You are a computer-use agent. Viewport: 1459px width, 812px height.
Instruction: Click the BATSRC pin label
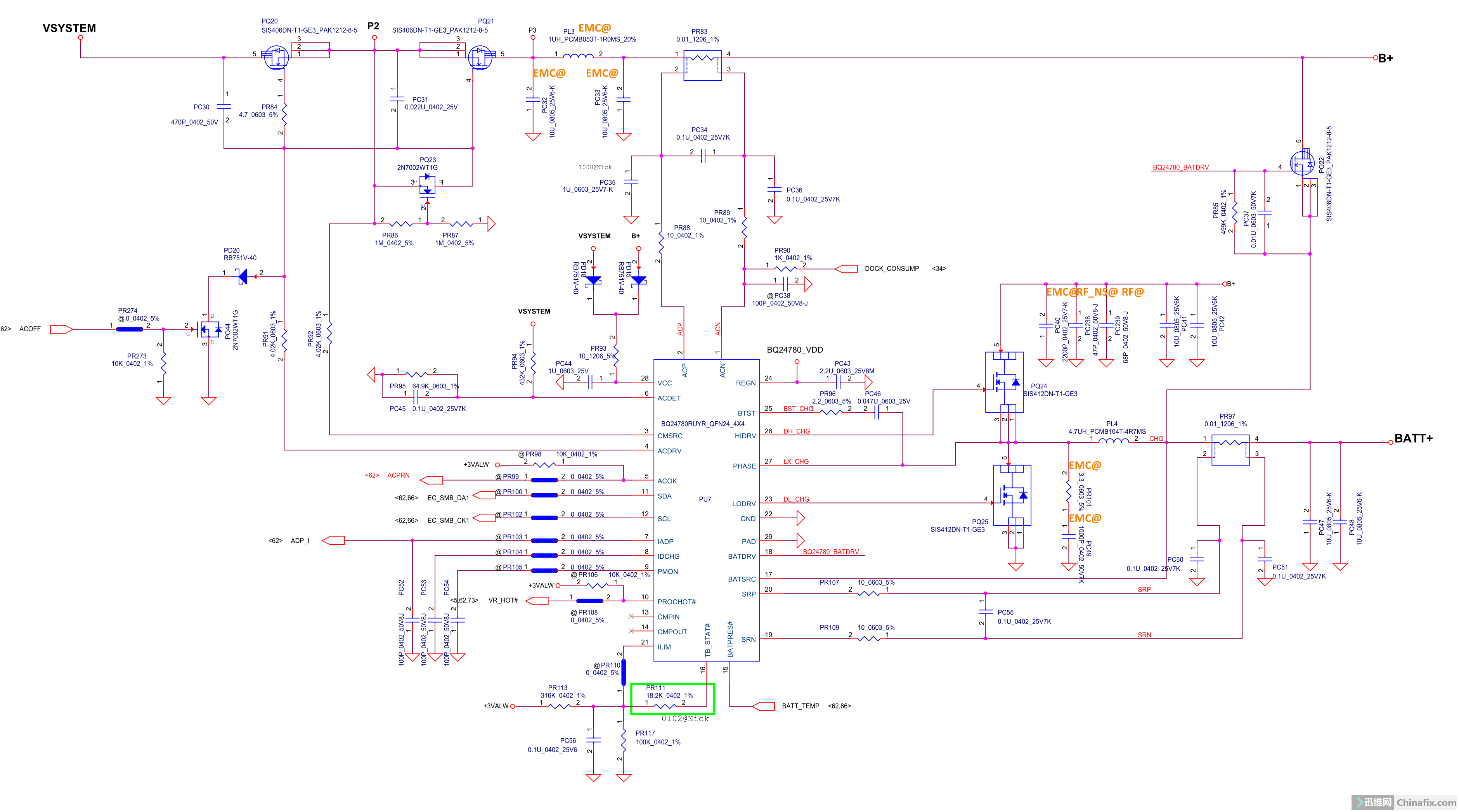pyautogui.click(x=742, y=579)
